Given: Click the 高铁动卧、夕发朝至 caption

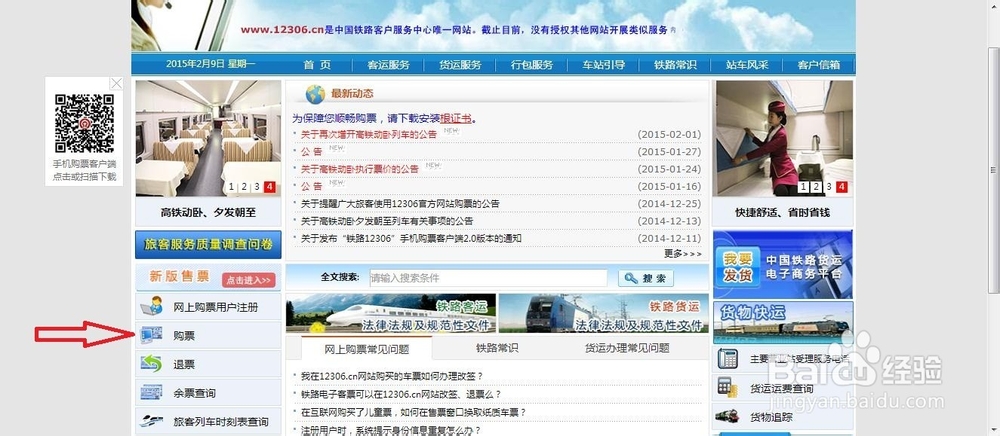Looking at the screenshot, I should [x=208, y=213].
